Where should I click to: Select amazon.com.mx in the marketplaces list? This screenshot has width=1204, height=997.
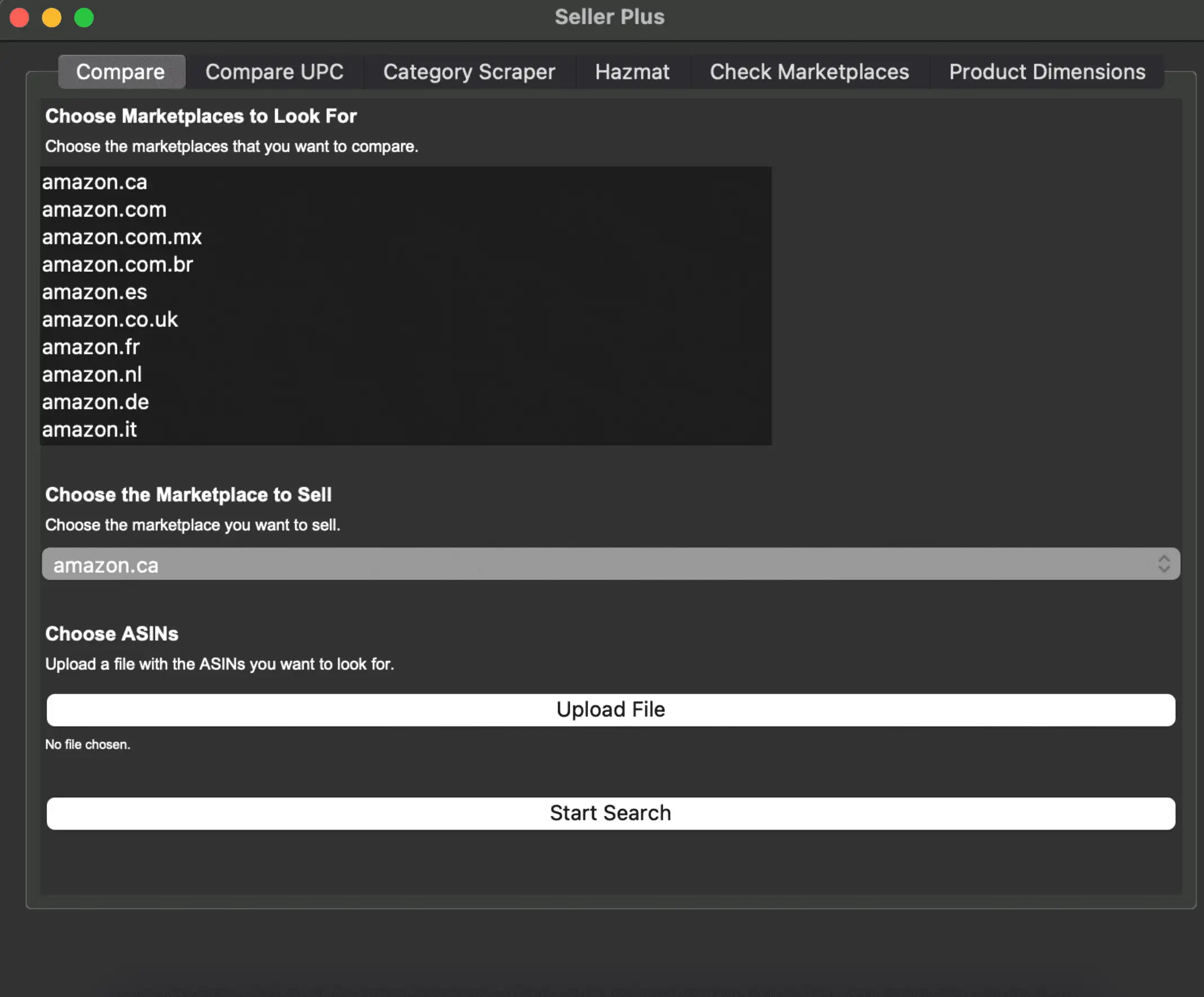(405, 237)
